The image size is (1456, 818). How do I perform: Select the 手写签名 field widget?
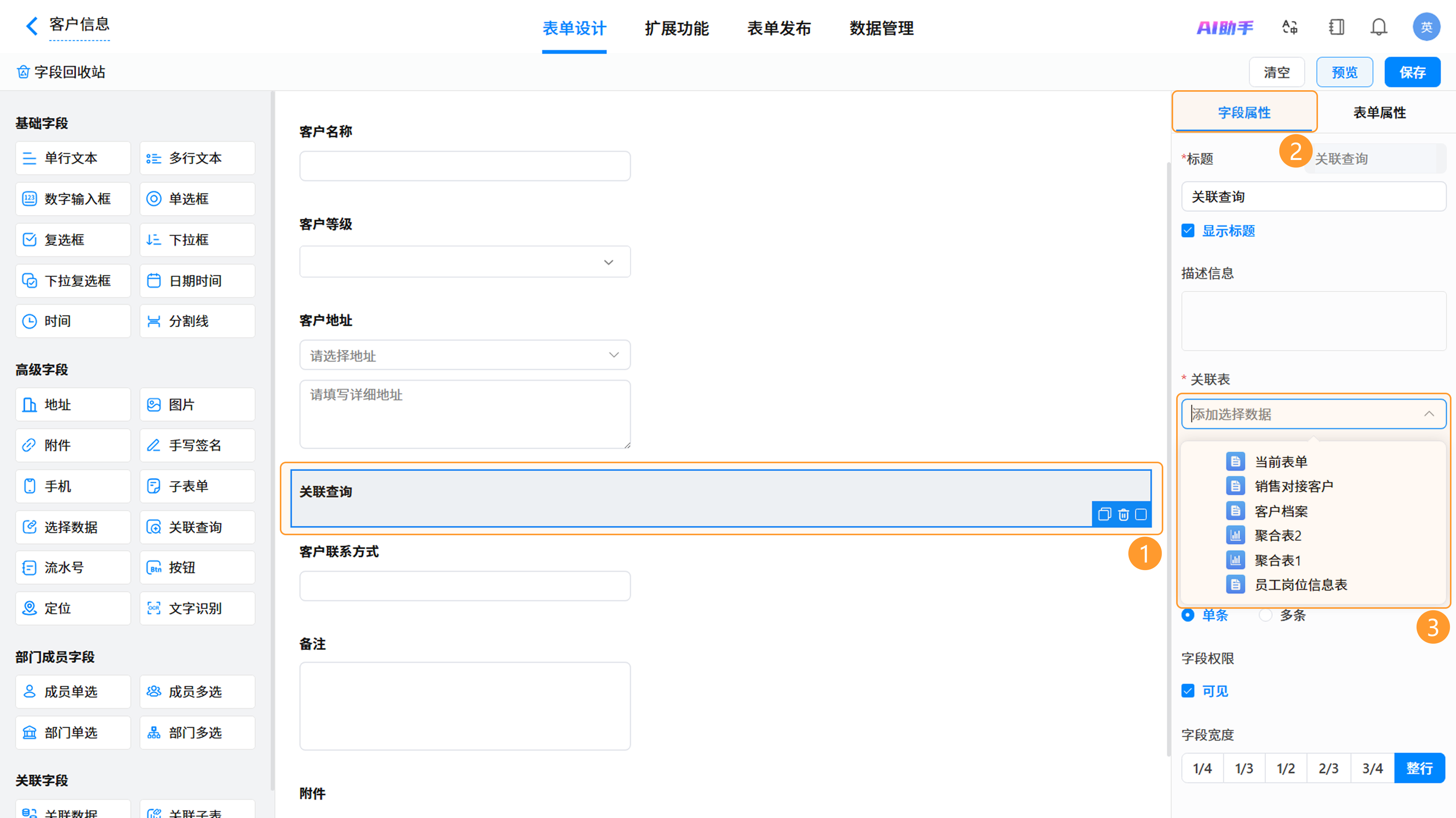[x=197, y=445]
